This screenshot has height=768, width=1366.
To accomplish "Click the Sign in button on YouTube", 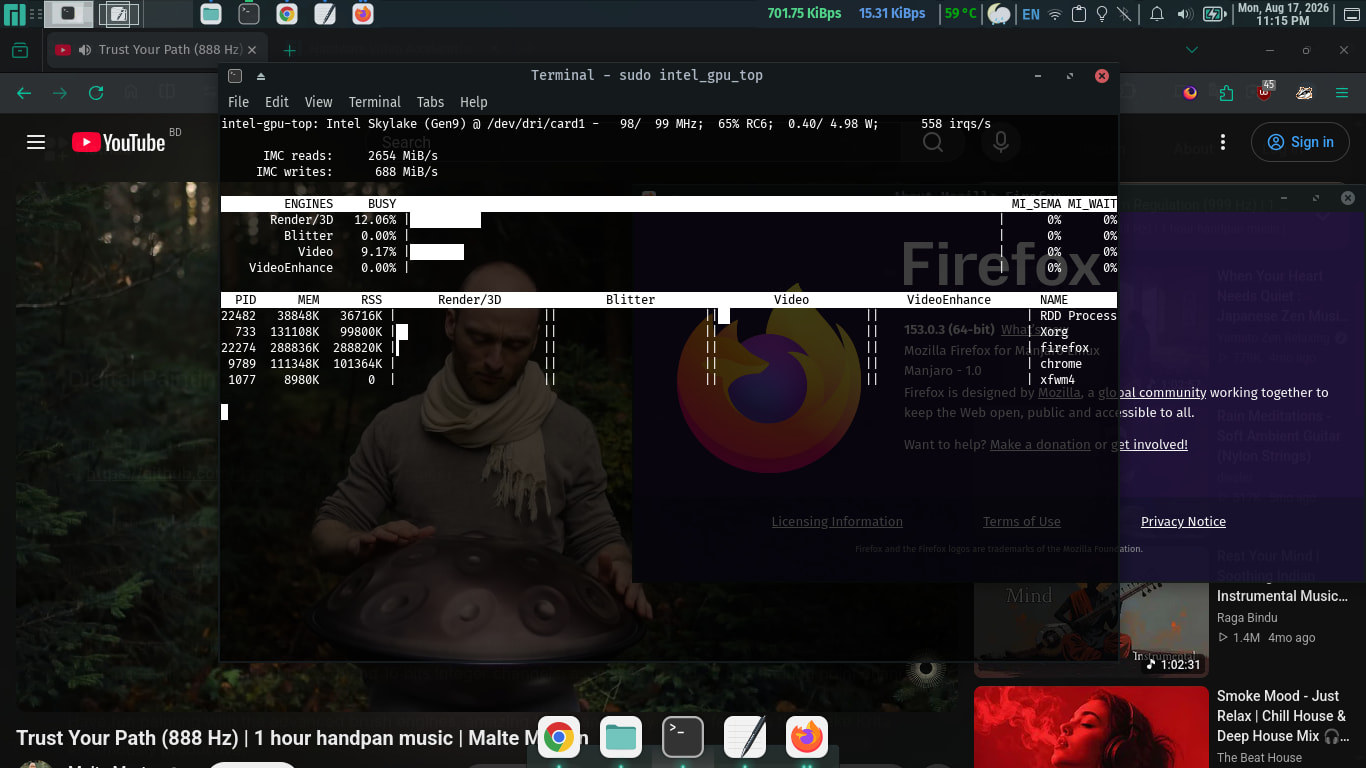I will point(1300,142).
